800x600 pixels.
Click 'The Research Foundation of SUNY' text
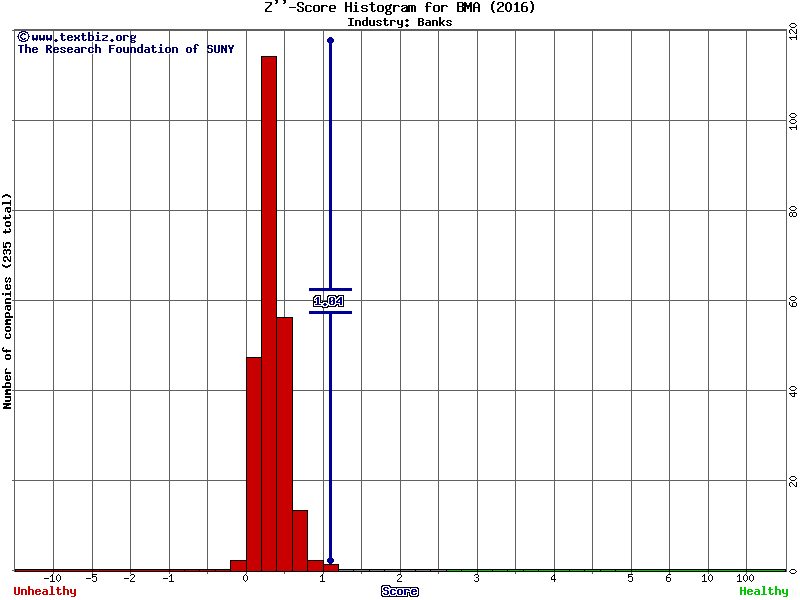(x=126, y=49)
